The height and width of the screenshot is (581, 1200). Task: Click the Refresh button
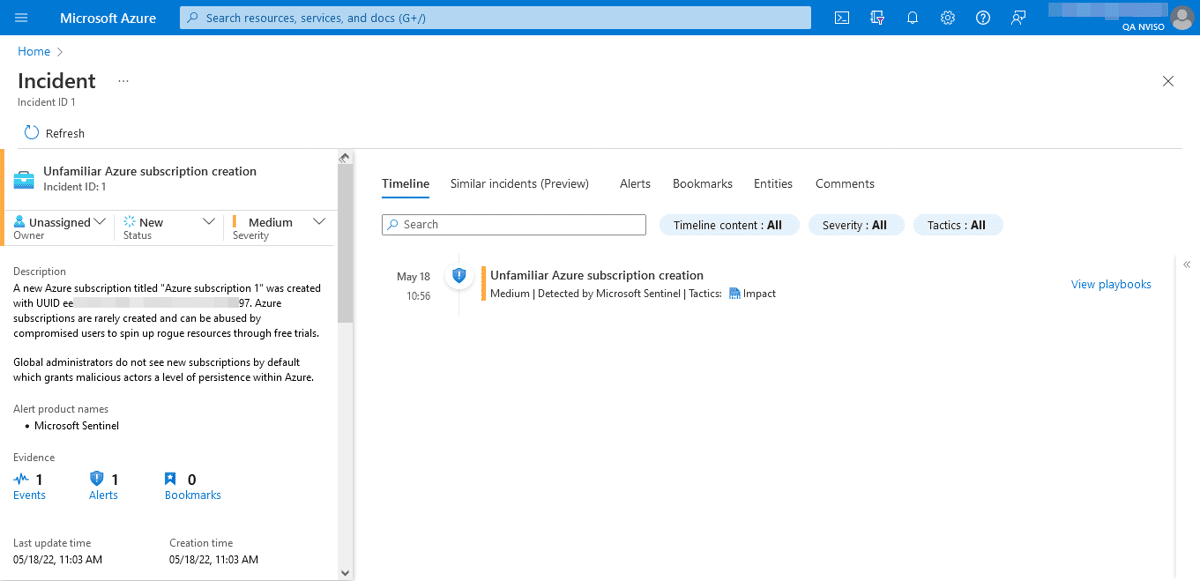click(x=54, y=133)
